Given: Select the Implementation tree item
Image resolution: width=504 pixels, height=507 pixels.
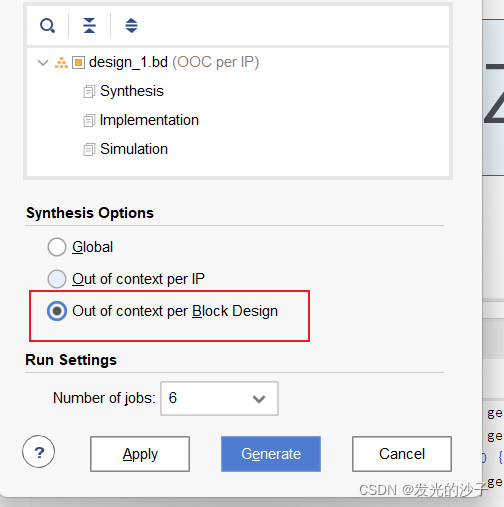Looking at the screenshot, I should (149, 120).
